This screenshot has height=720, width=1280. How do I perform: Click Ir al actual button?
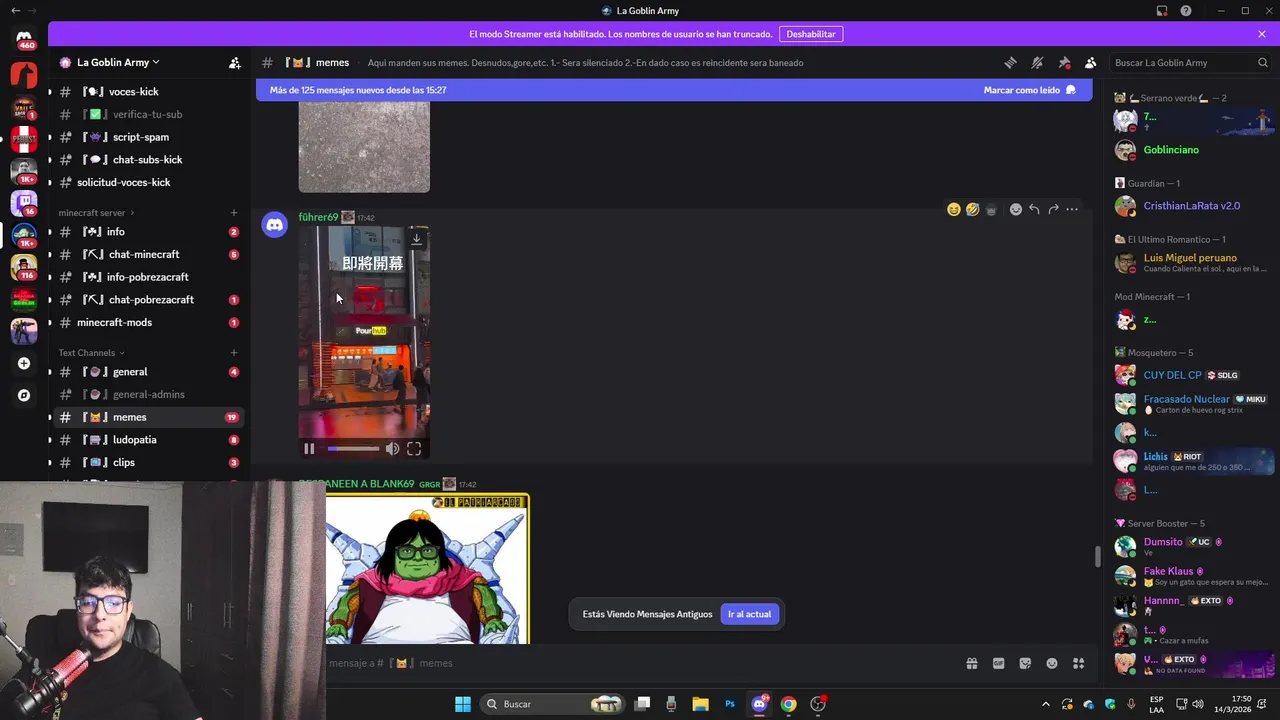point(749,614)
